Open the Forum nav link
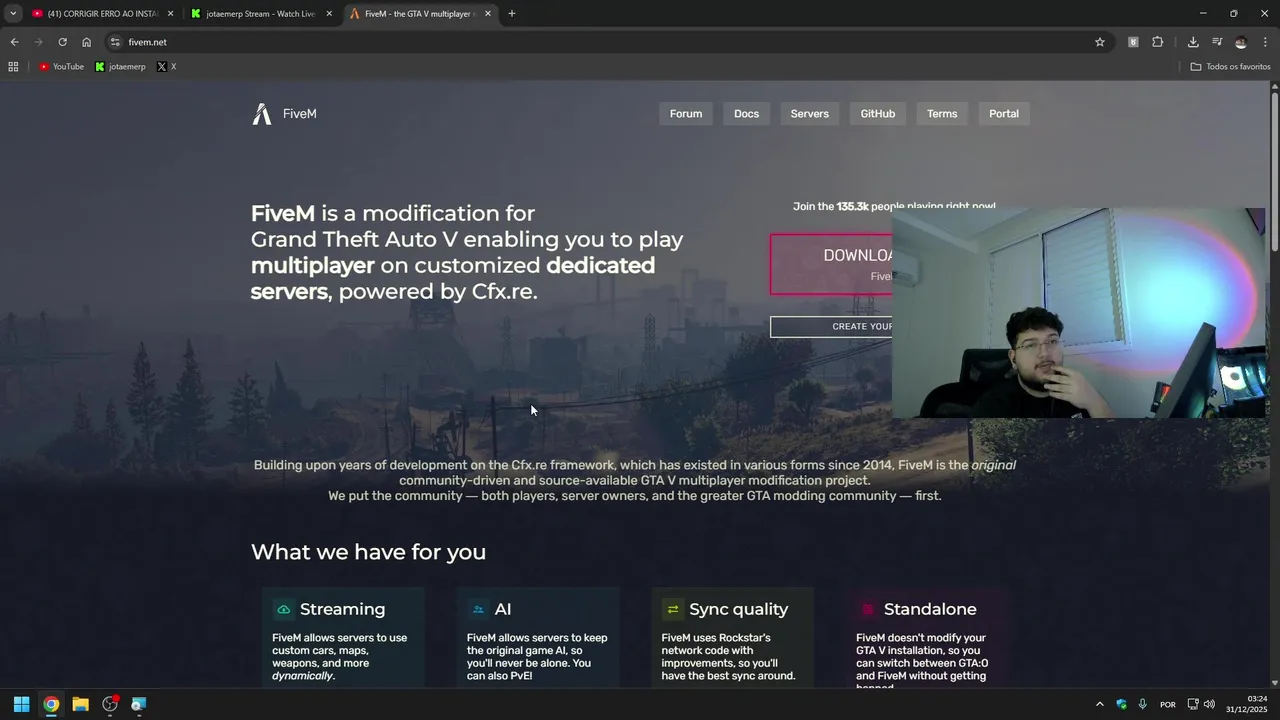 (x=686, y=114)
